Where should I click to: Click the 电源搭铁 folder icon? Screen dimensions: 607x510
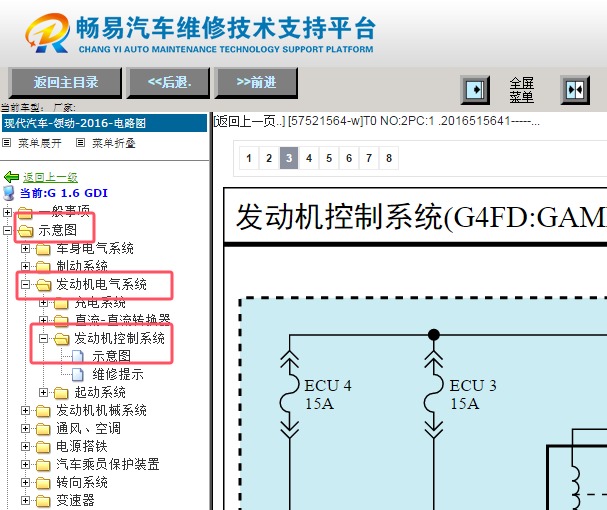pyautogui.click(x=43, y=447)
